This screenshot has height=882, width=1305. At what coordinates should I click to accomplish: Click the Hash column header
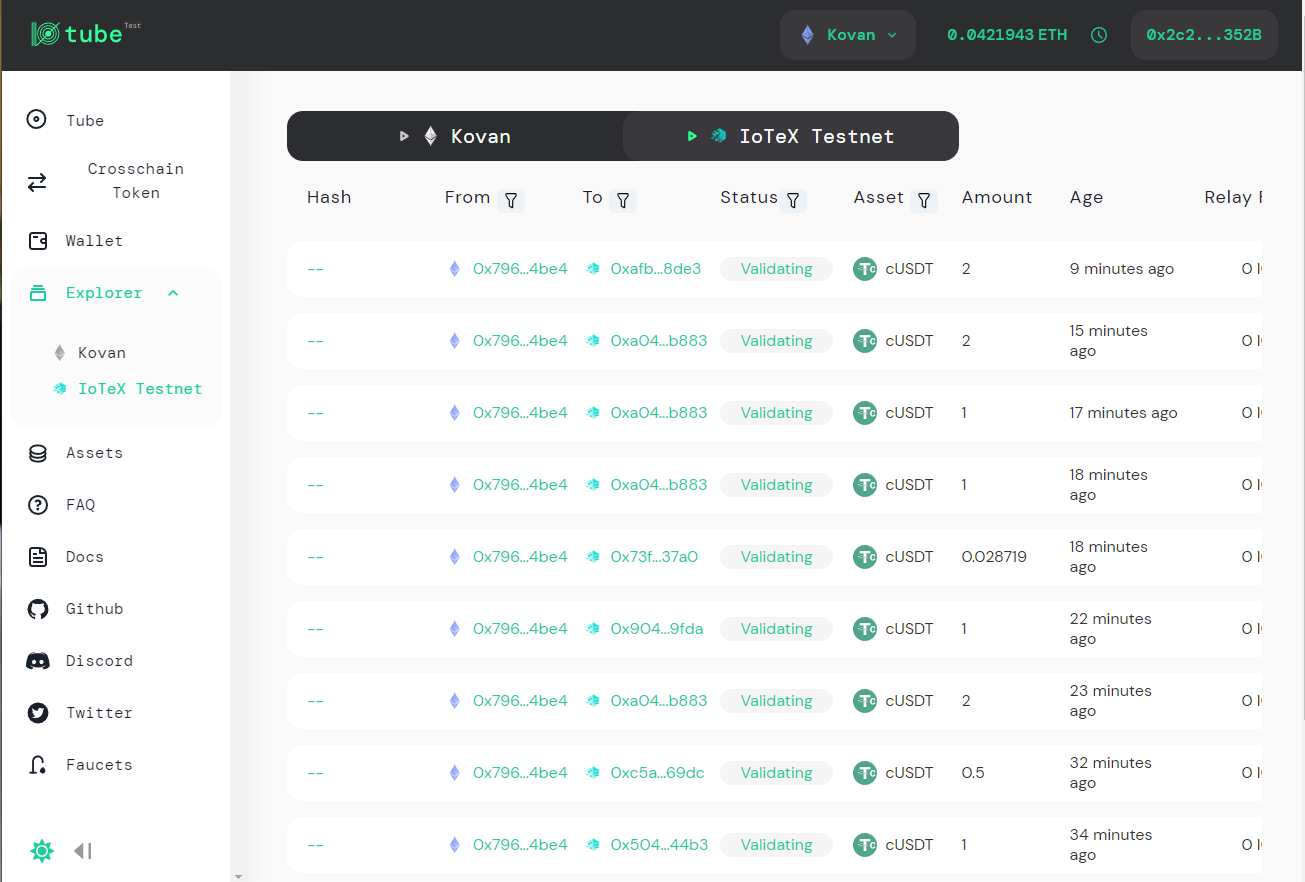(329, 197)
